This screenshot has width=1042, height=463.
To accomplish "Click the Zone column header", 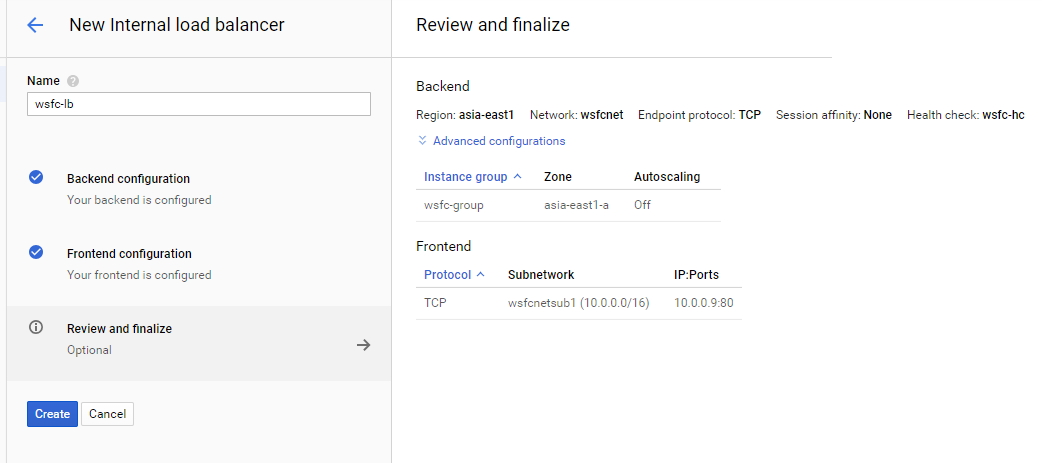I will tap(558, 176).
